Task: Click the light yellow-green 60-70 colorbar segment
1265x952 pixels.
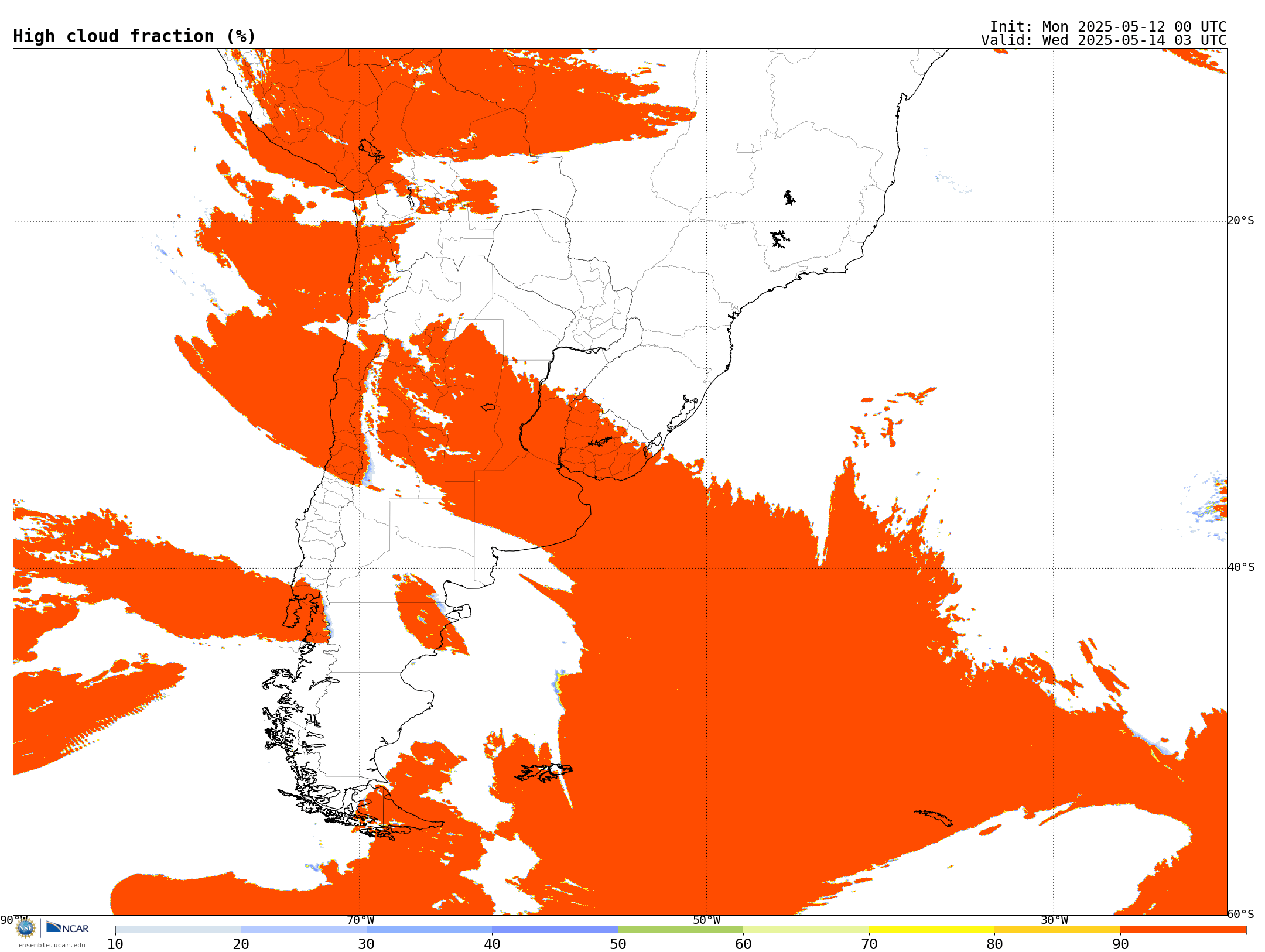Action: pos(806,930)
